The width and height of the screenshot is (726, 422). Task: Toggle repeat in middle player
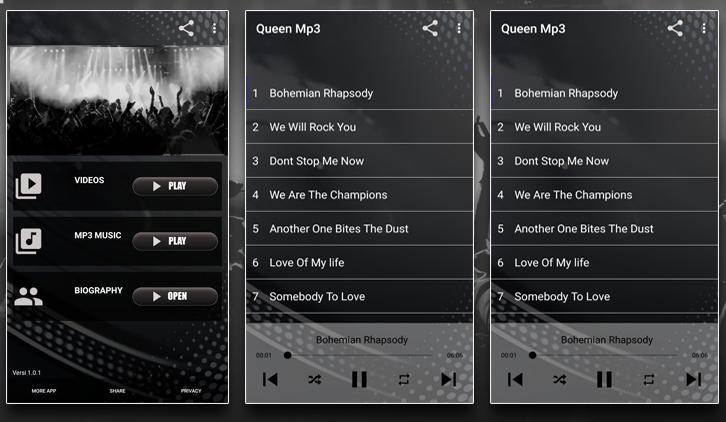click(404, 379)
